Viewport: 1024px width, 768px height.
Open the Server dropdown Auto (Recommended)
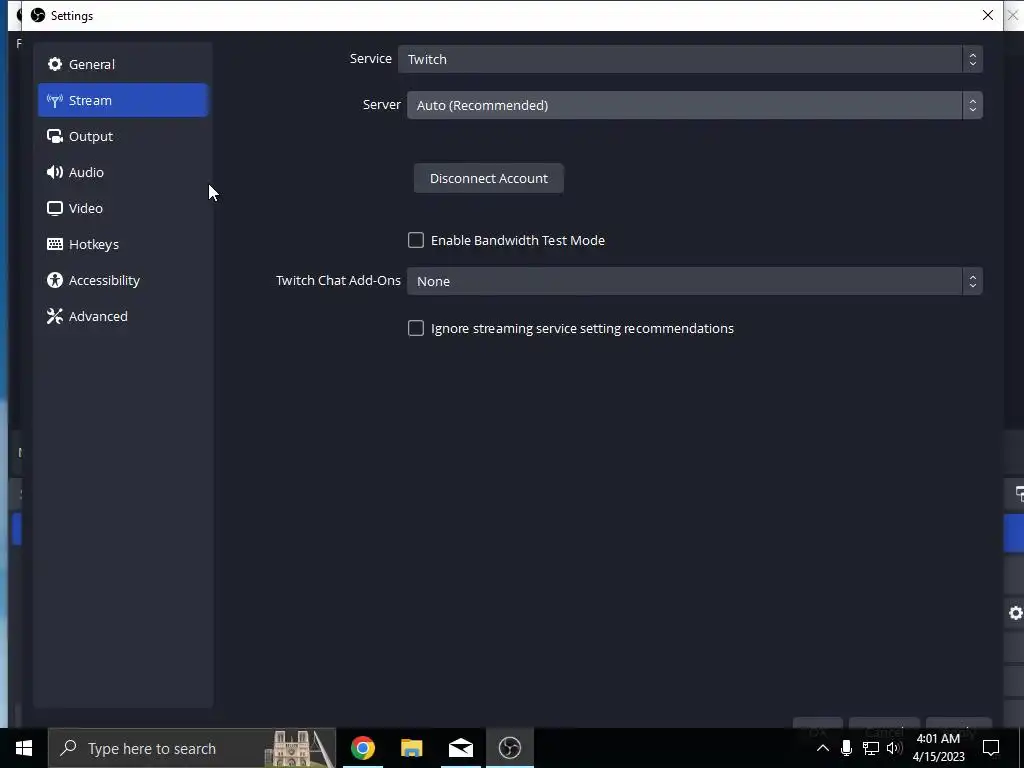click(694, 105)
